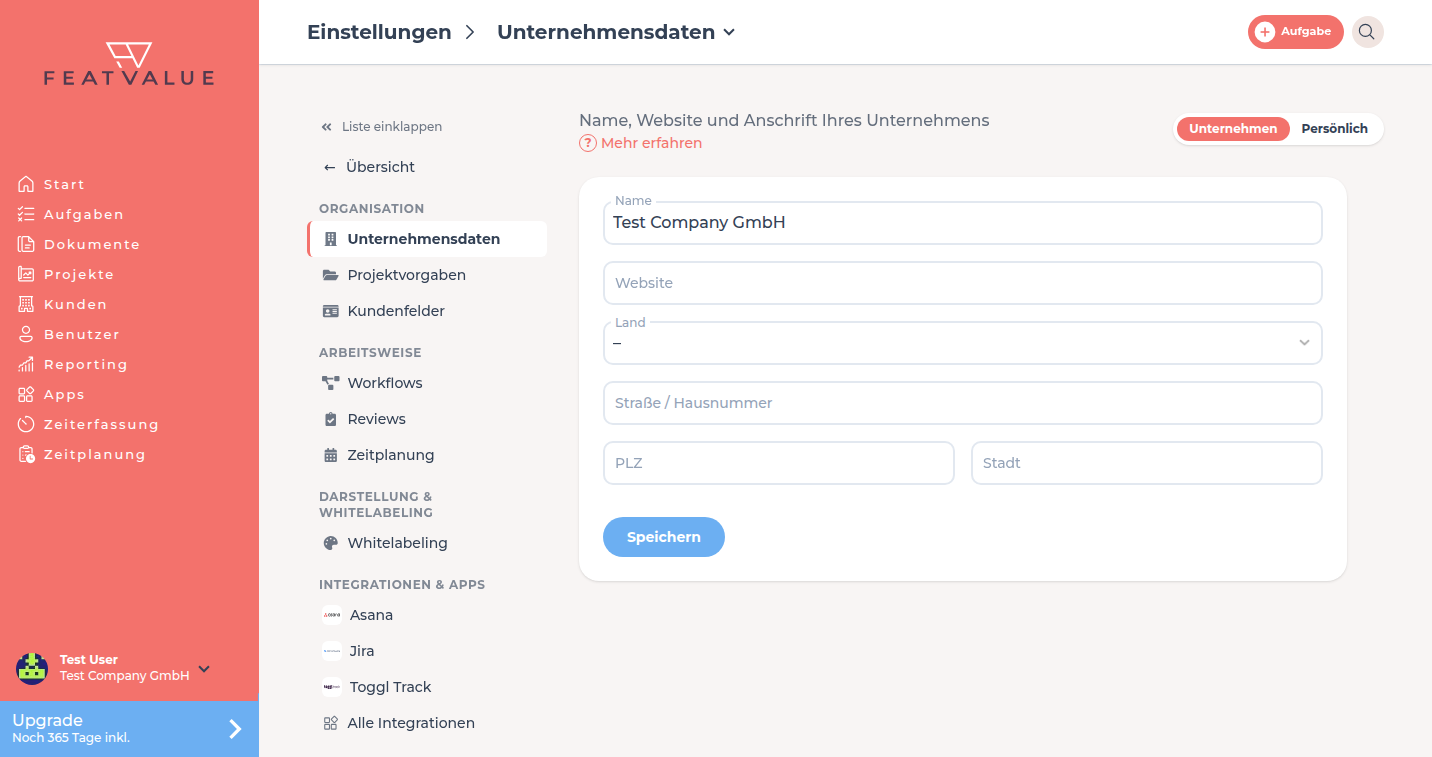The height and width of the screenshot is (757, 1432).
Task: Open Reviews settings page
Action: click(427, 419)
